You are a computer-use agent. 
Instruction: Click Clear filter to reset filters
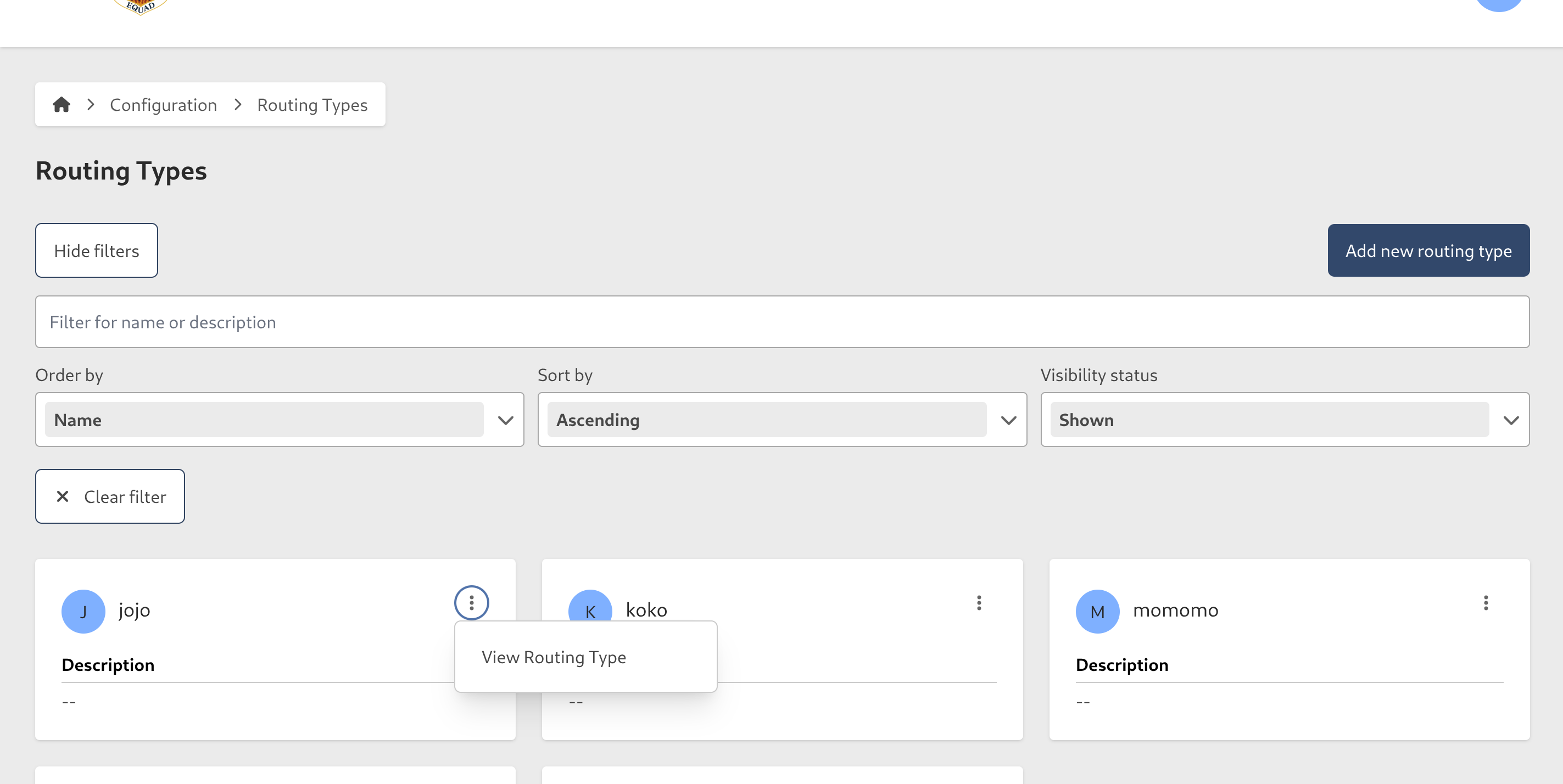coord(110,496)
